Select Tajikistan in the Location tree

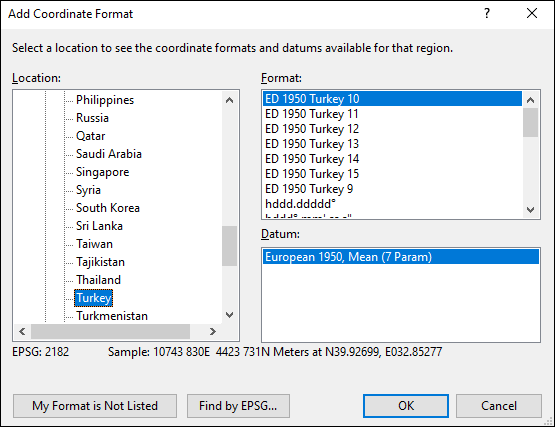[x=101, y=262]
